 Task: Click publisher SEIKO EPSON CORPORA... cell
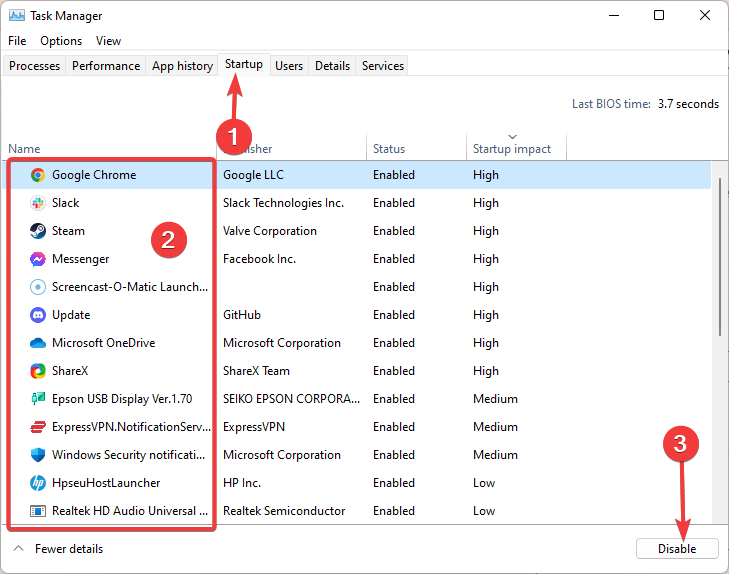tap(291, 399)
